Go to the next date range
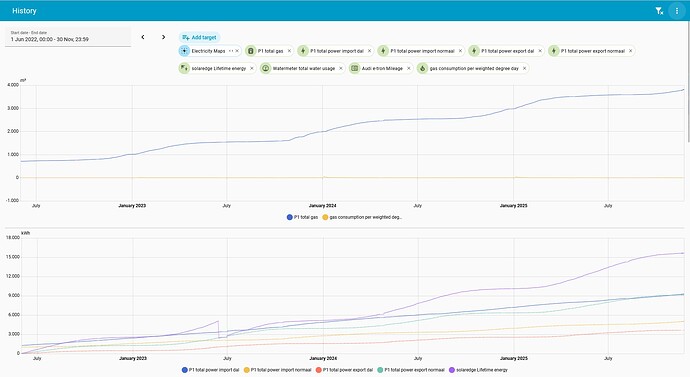 (x=163, y=37)
